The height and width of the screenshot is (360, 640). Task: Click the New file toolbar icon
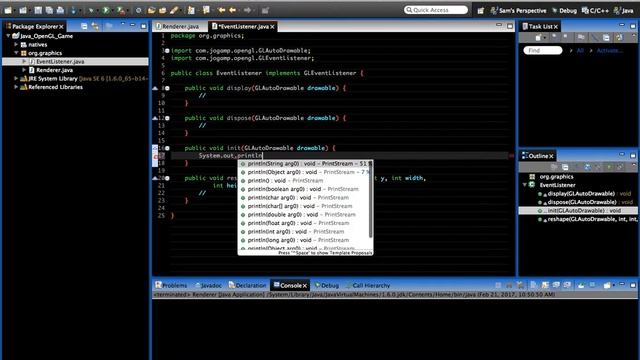8,10
